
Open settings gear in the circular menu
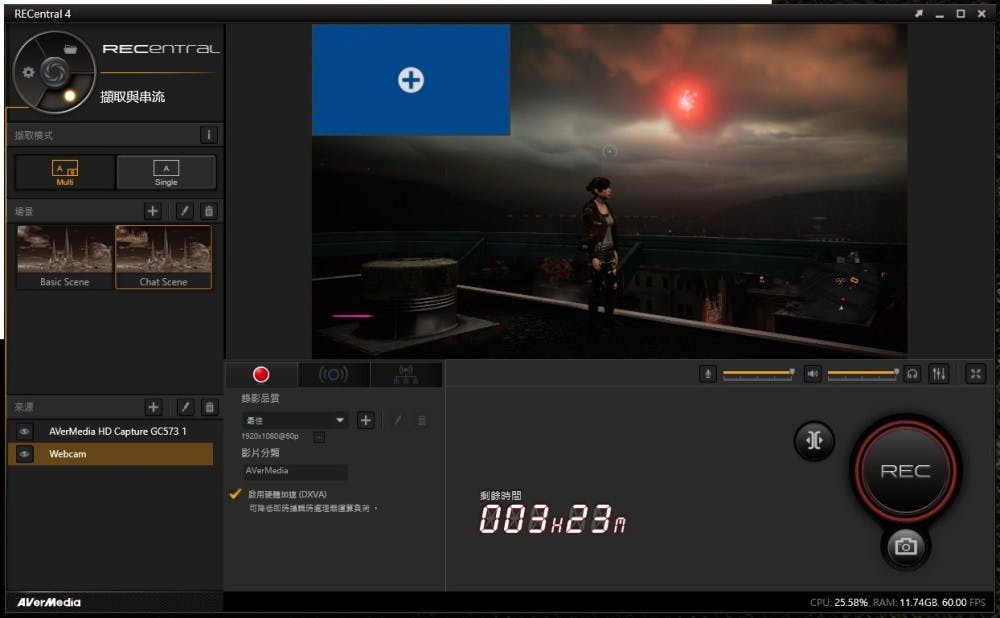point(29,73)
